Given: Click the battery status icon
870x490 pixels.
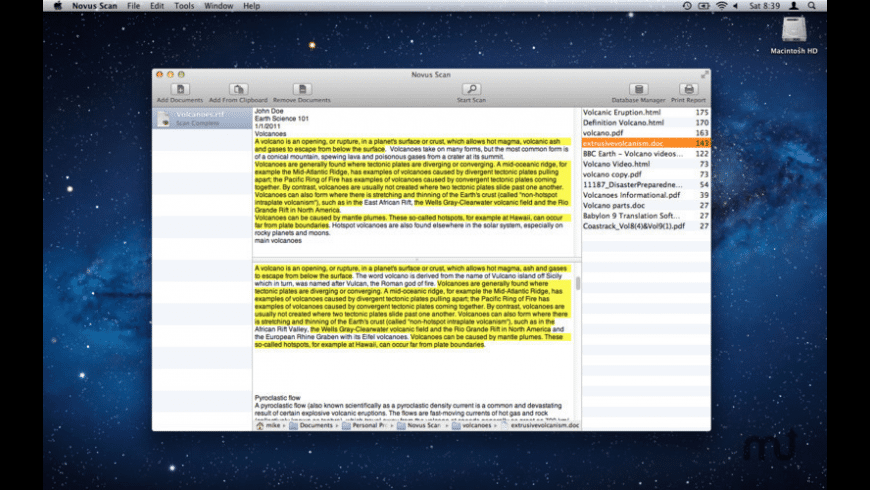Looking at the screenshot, I should pyautogui.click(x=704, y=6).
